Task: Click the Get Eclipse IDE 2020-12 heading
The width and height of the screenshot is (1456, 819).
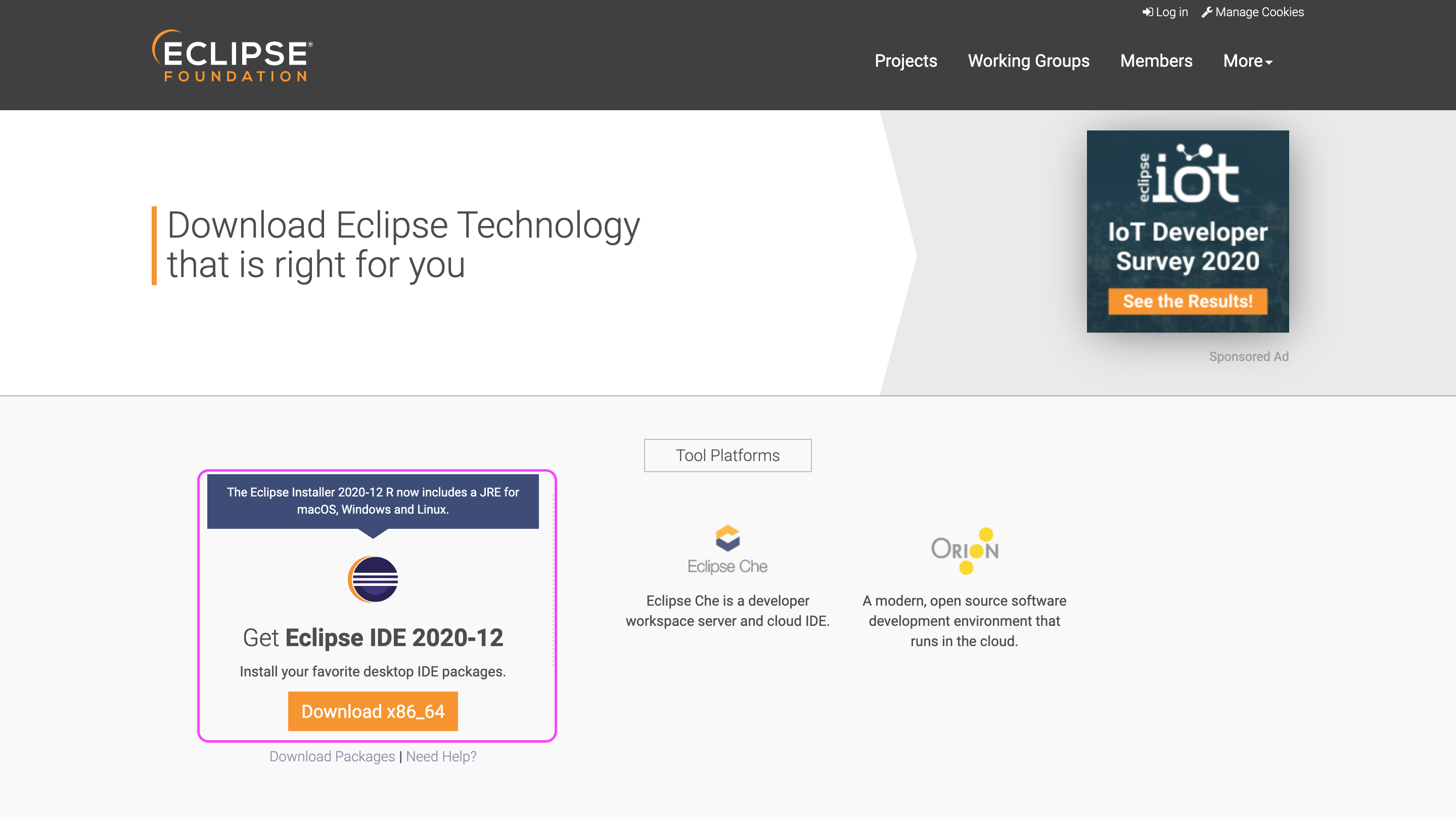Action: 373,638
